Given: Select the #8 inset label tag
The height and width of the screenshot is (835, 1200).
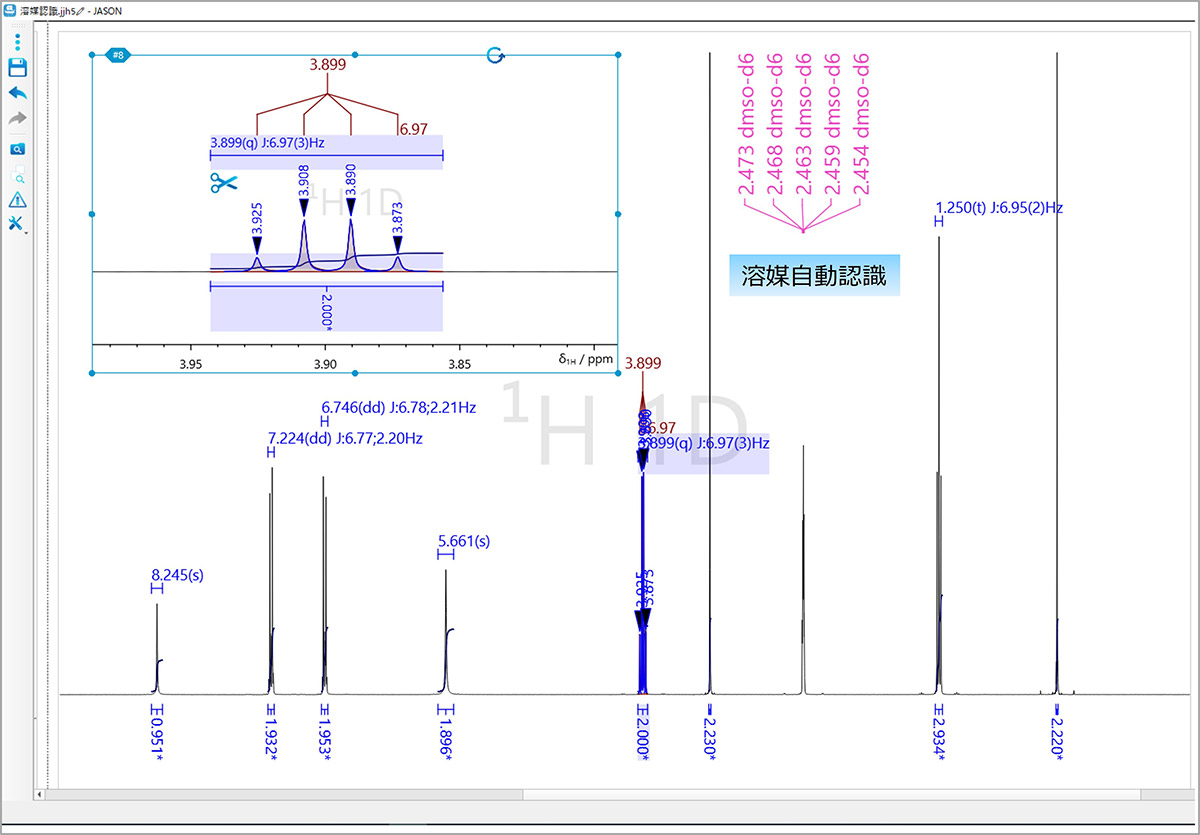Looking at the screenshot, I should [x=118, y=55].
